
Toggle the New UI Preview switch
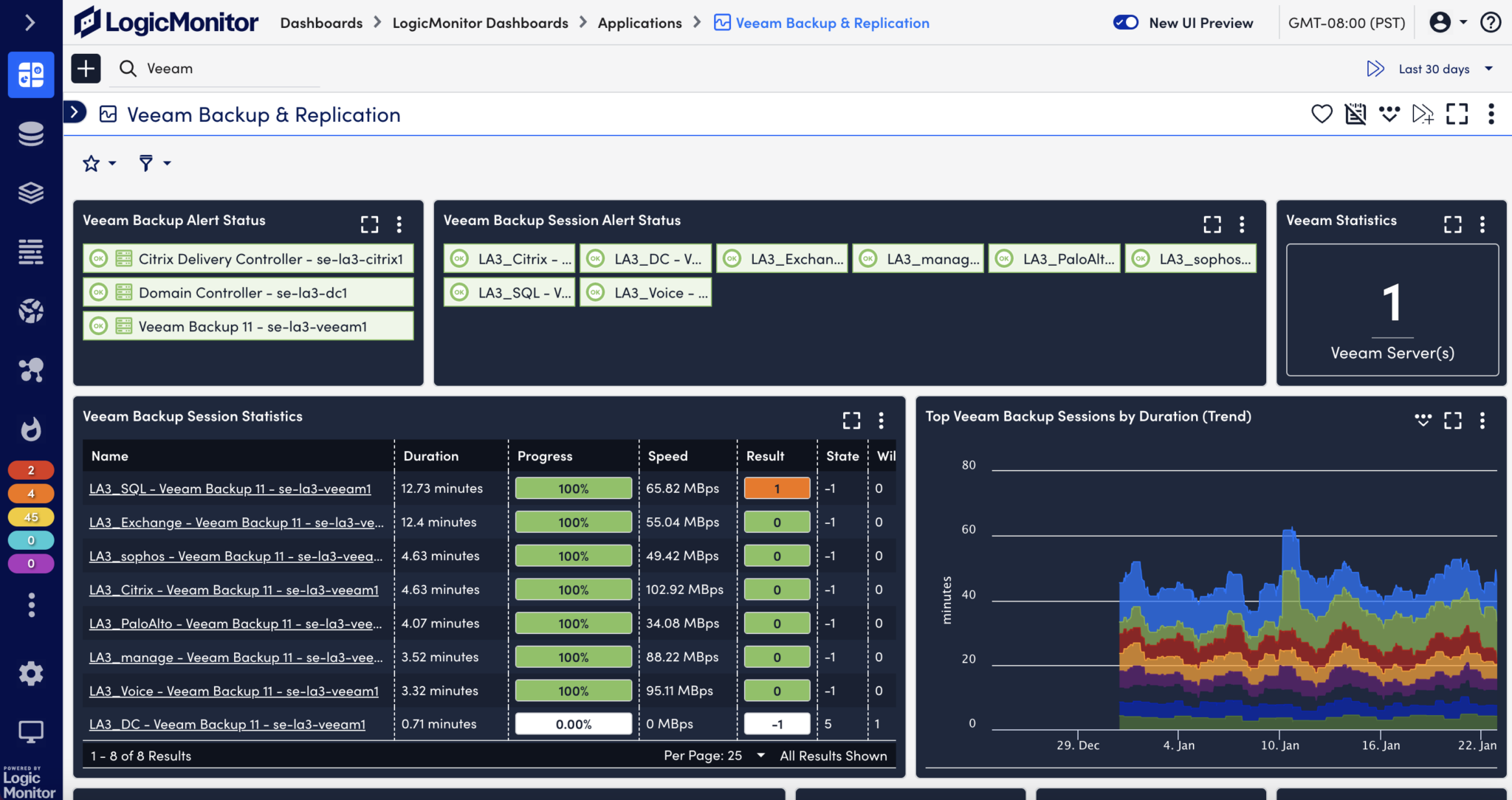[x=1125, y=22]
